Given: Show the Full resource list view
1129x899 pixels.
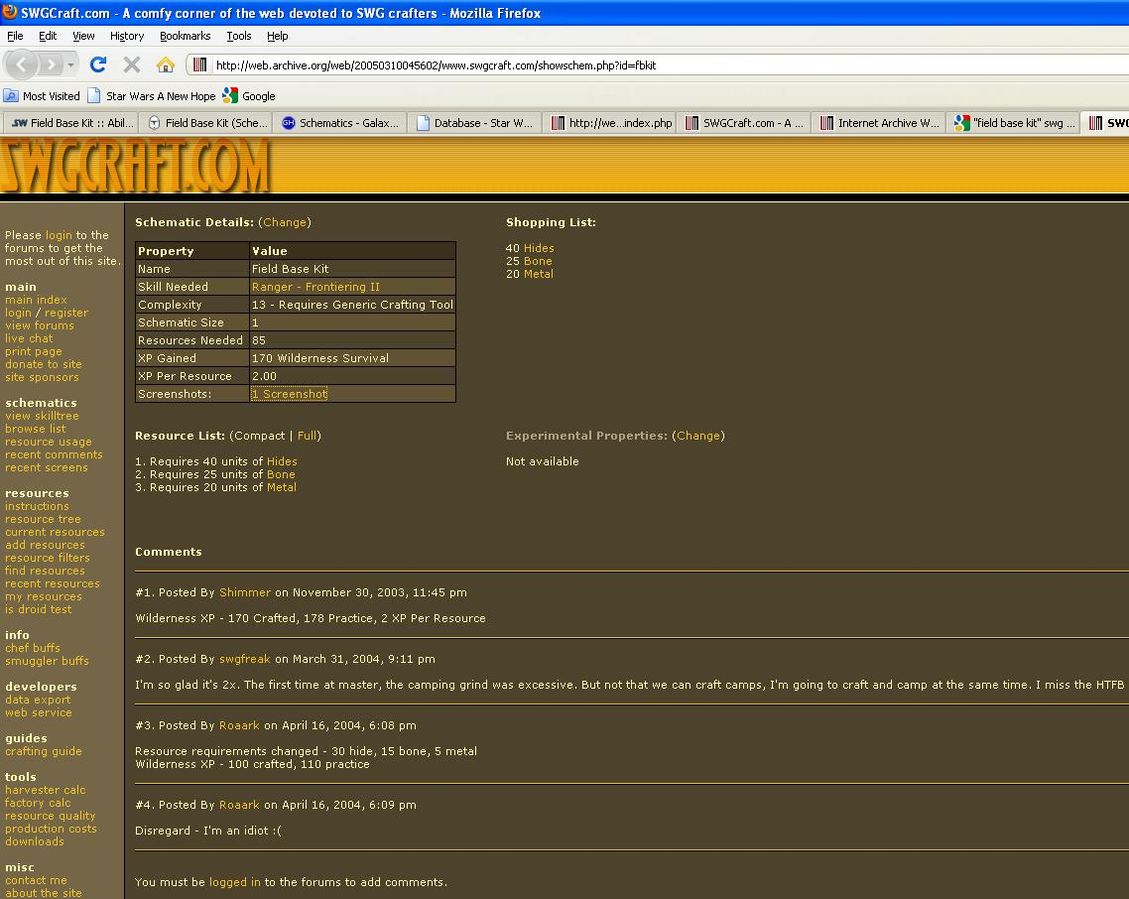Looking at the screenshot, I should tap(307, 436).
